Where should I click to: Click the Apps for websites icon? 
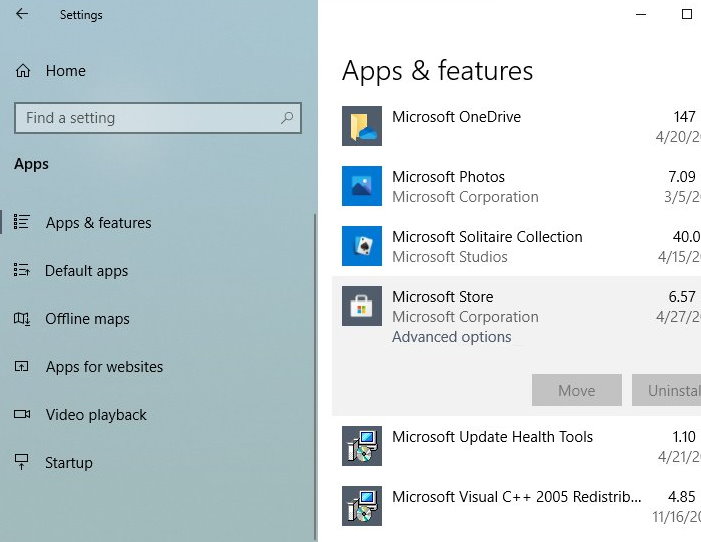pos(21,367)
